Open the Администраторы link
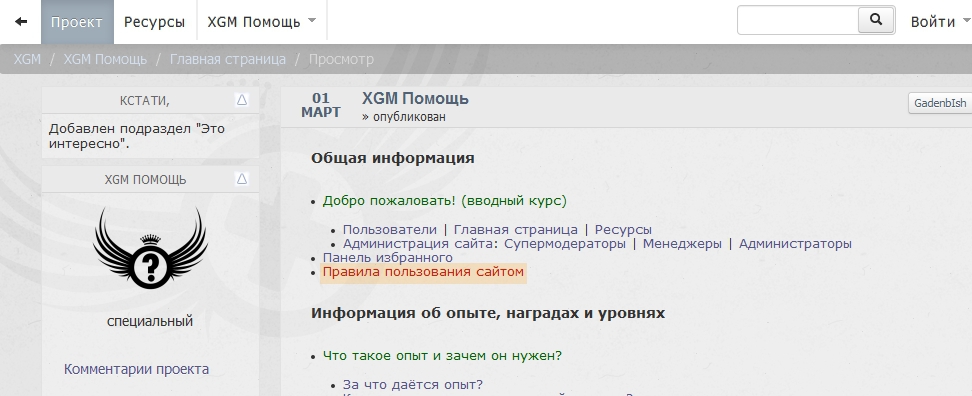 coord(795,244)
